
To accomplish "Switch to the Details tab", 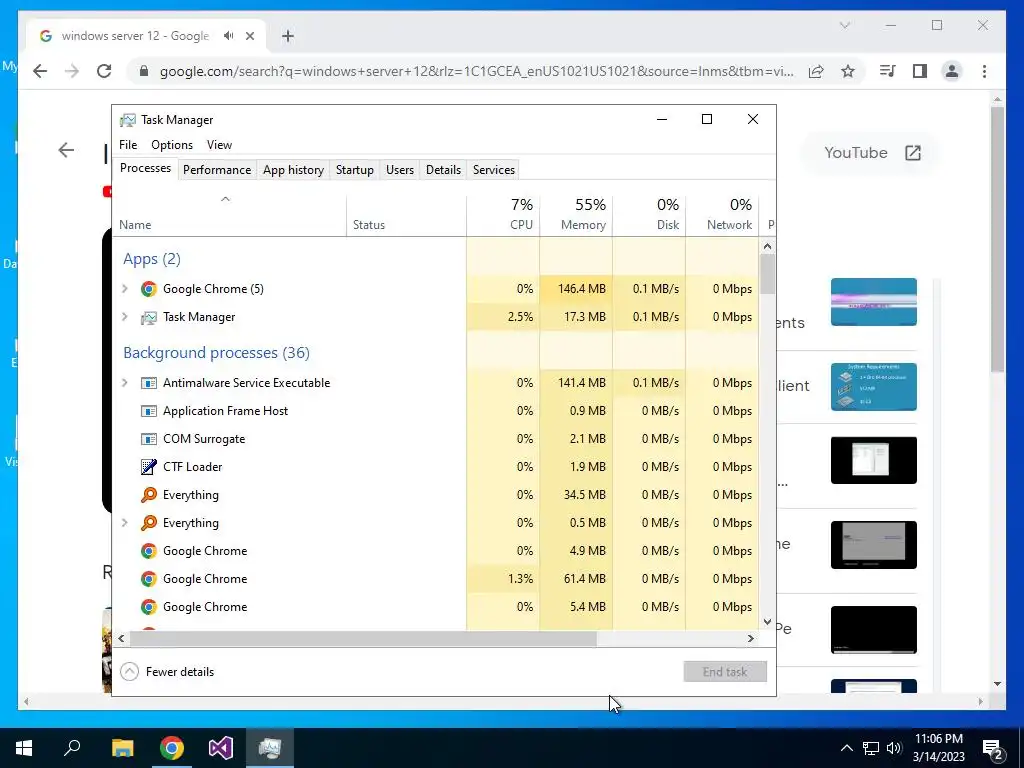I will (x=443, y=170).
